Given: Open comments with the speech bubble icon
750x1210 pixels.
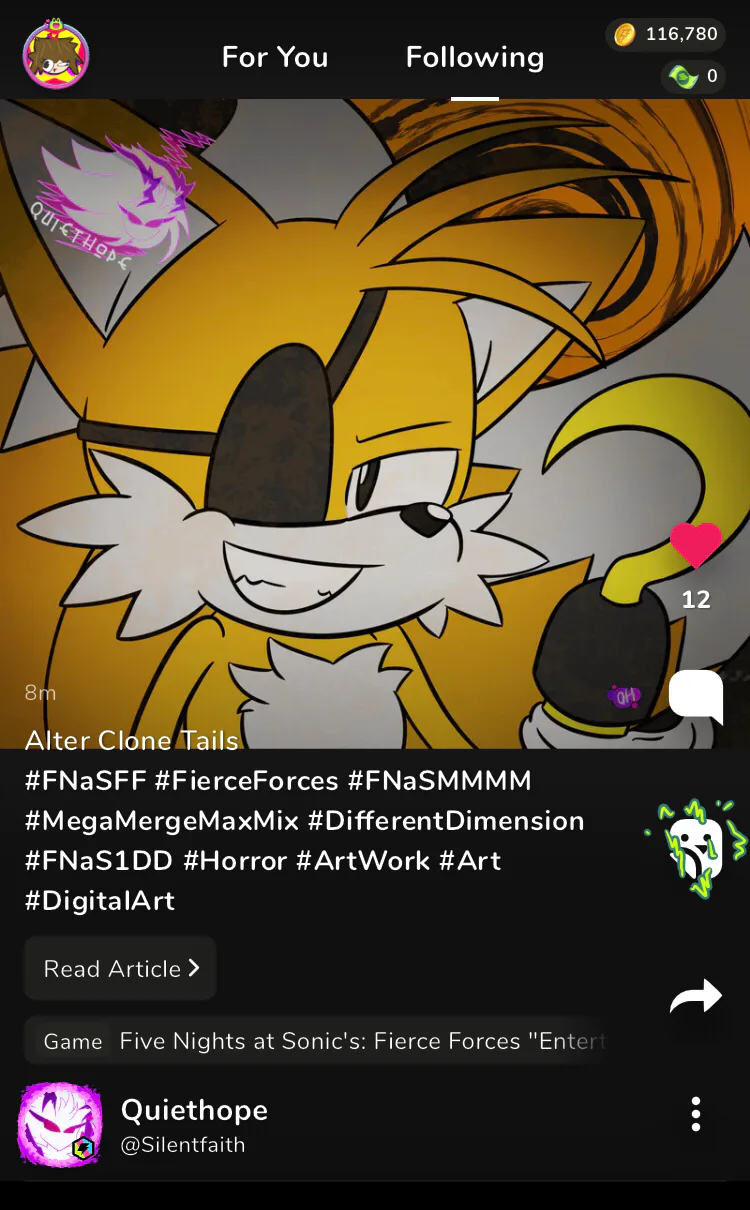Looking at the screenshot, I should point(696,697).
